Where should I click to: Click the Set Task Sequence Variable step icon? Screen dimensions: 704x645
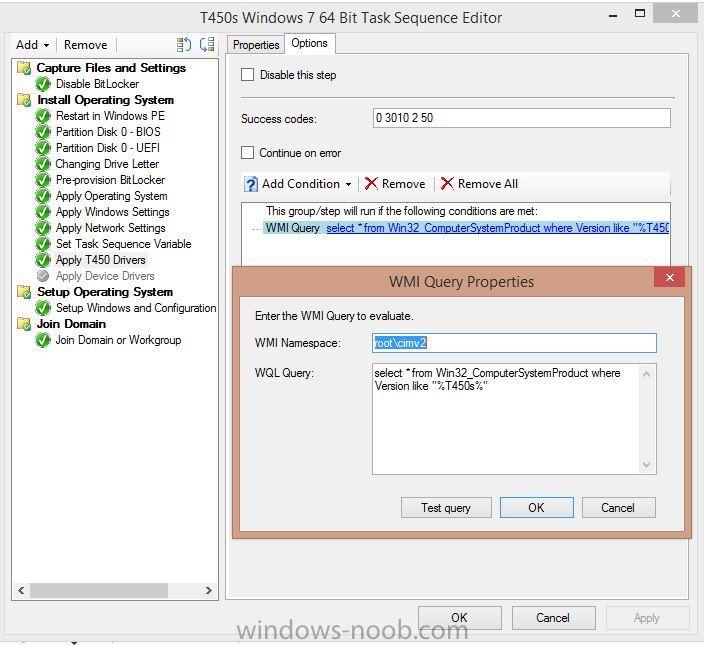tap(43, 244)
